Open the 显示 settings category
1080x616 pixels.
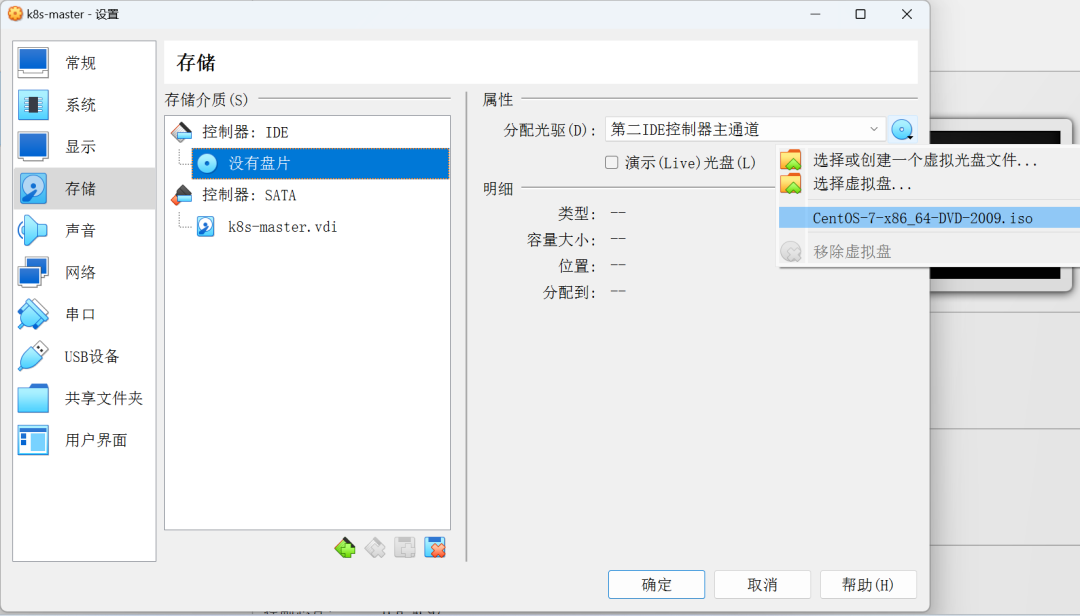point(84,147)
